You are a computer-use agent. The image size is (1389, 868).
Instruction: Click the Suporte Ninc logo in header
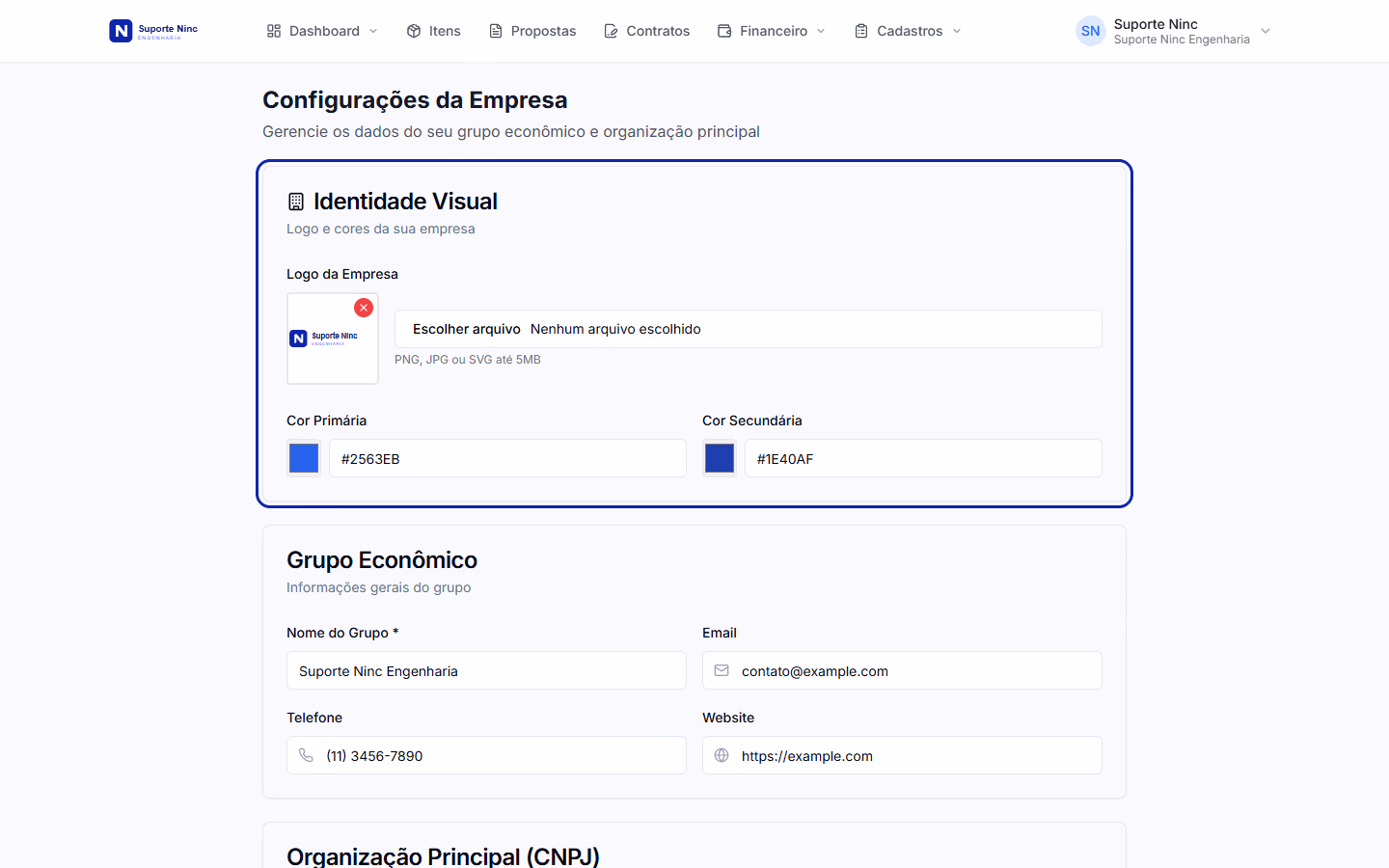[x=153, y=31]
